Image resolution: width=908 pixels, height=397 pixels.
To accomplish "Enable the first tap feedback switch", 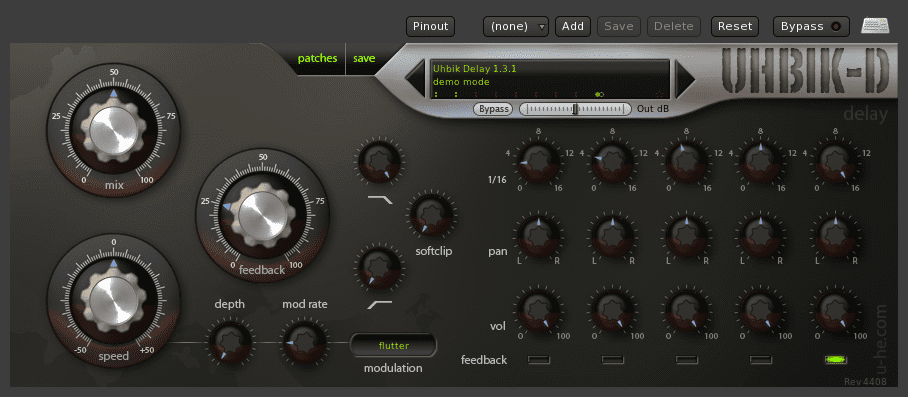I will 539,360.
